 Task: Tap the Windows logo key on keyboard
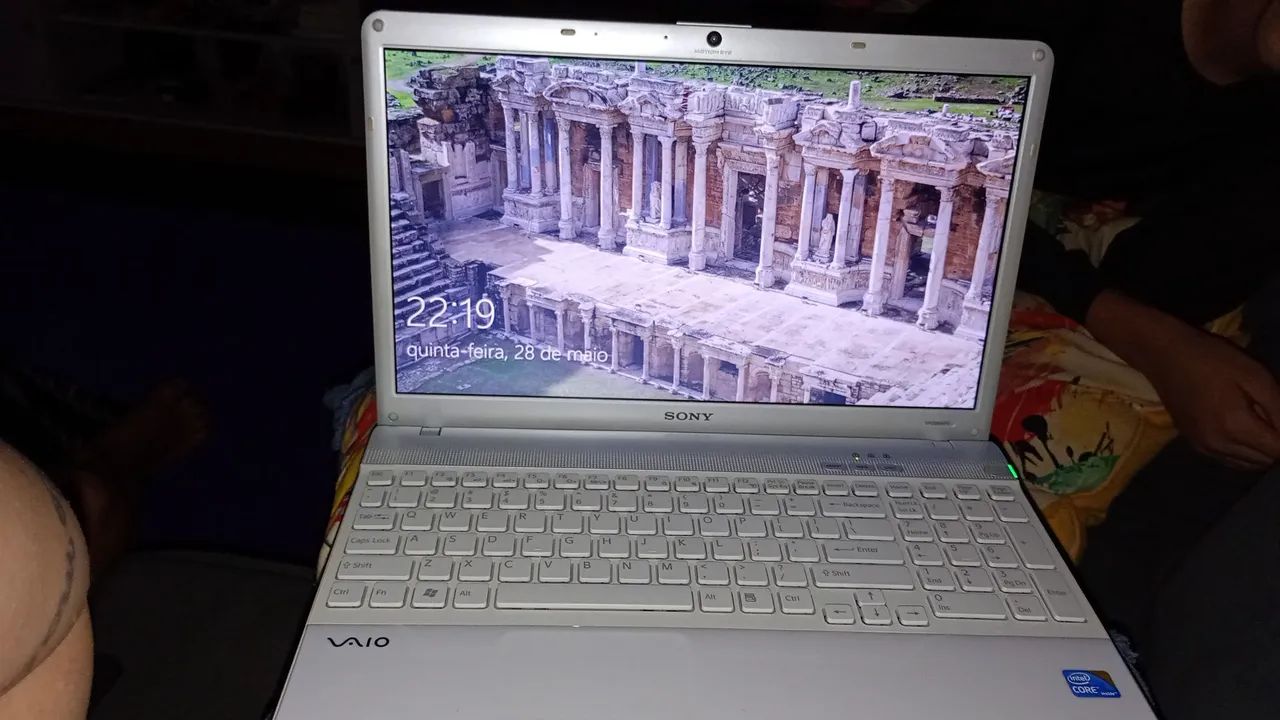click(x=430, y=595)
